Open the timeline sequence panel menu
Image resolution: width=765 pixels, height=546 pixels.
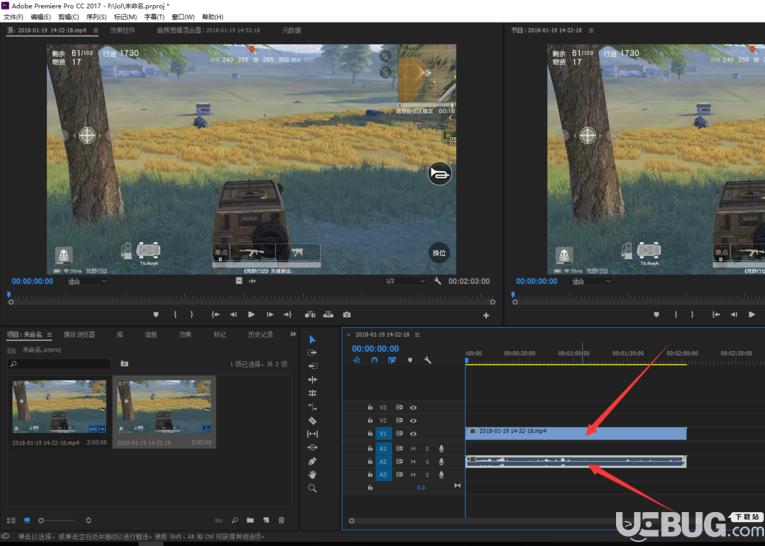point(417,335)
